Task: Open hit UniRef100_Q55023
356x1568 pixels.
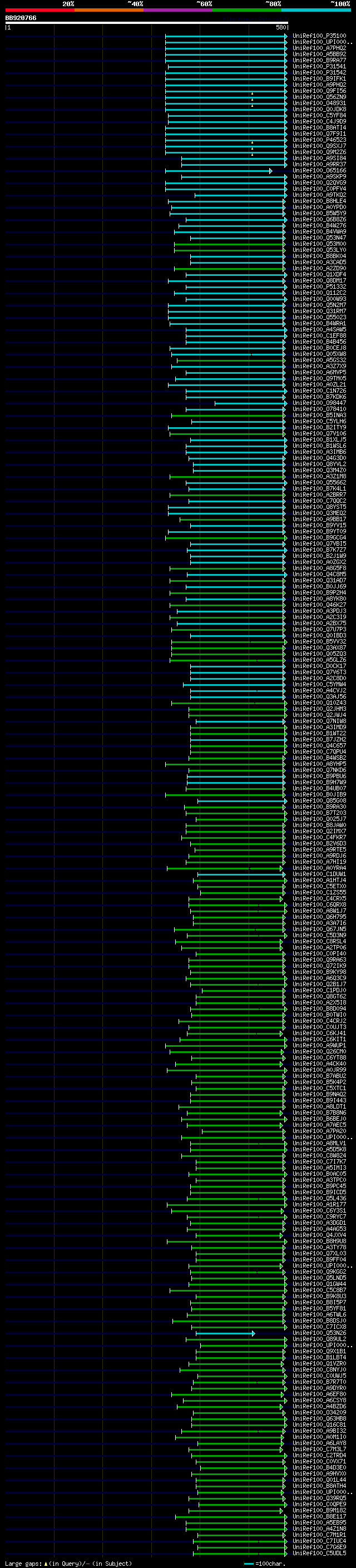Action: click(x=319, y=317)
